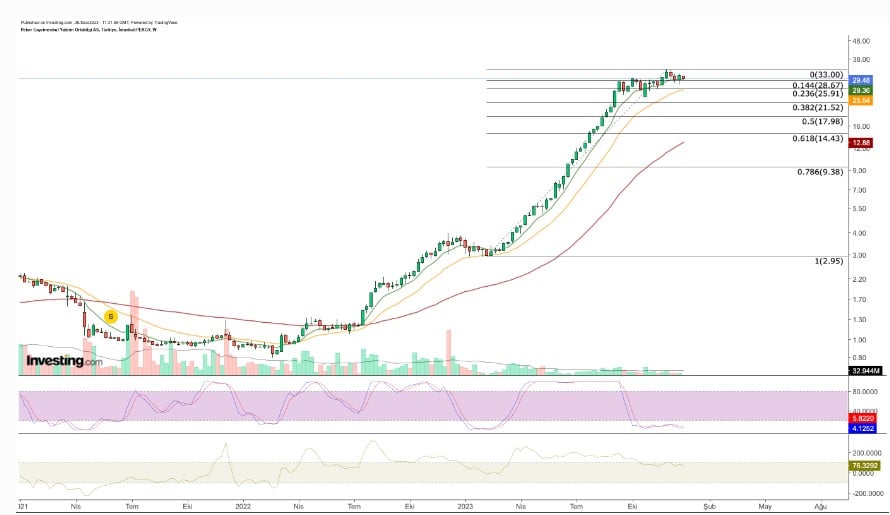Click the Investing.com watermark logo
The height and width of the screenshot is (515, 890).
(64, 361)
